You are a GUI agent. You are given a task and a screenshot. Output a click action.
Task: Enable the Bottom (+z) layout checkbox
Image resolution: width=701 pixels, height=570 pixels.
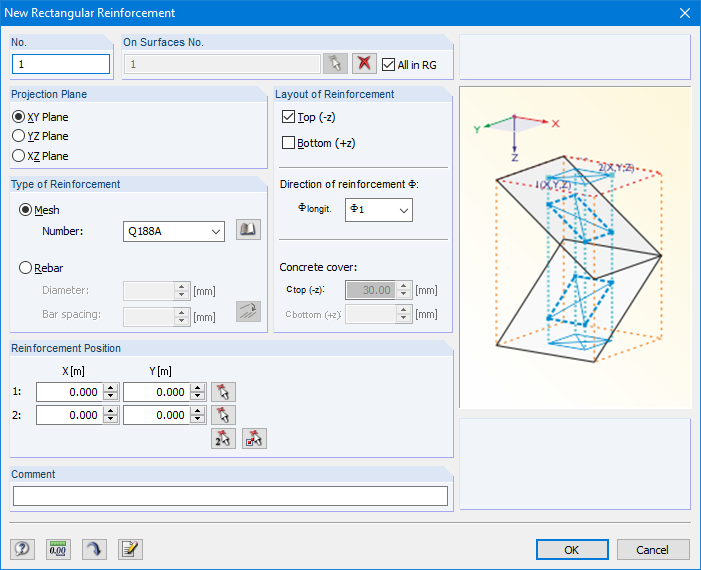tap(288, 143)
